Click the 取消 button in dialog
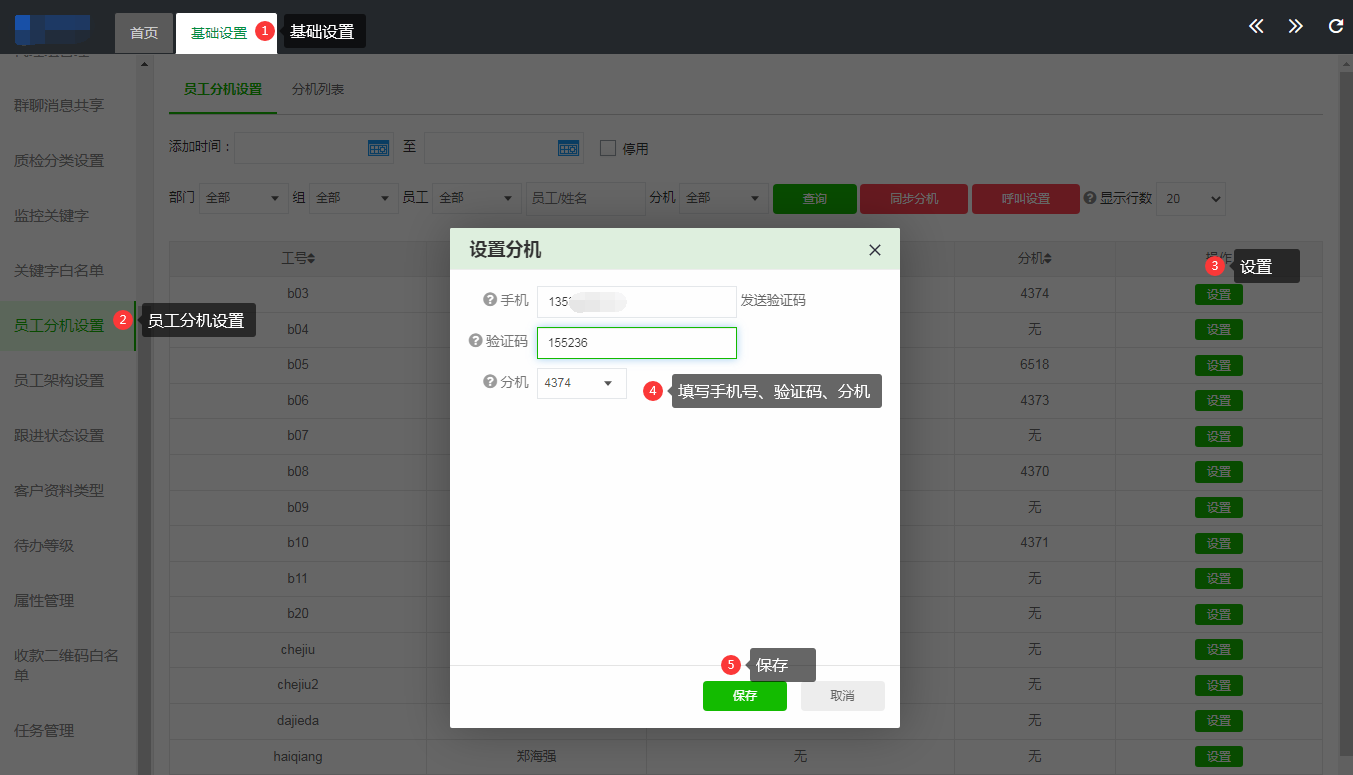 click(x=842, y=696)
